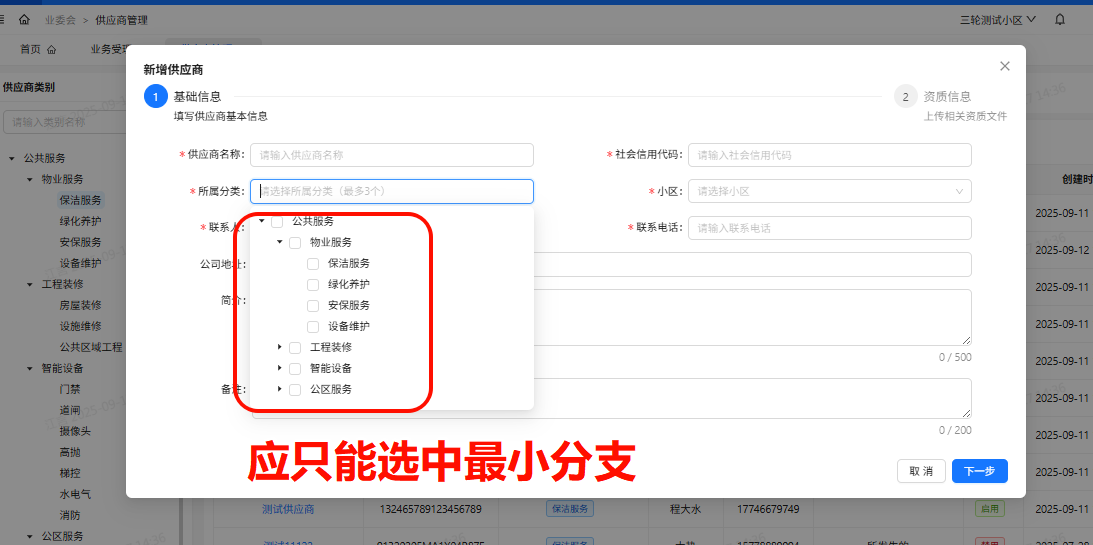
Task: Close the 新增供应商 dialog
Action: point(1004,66)
